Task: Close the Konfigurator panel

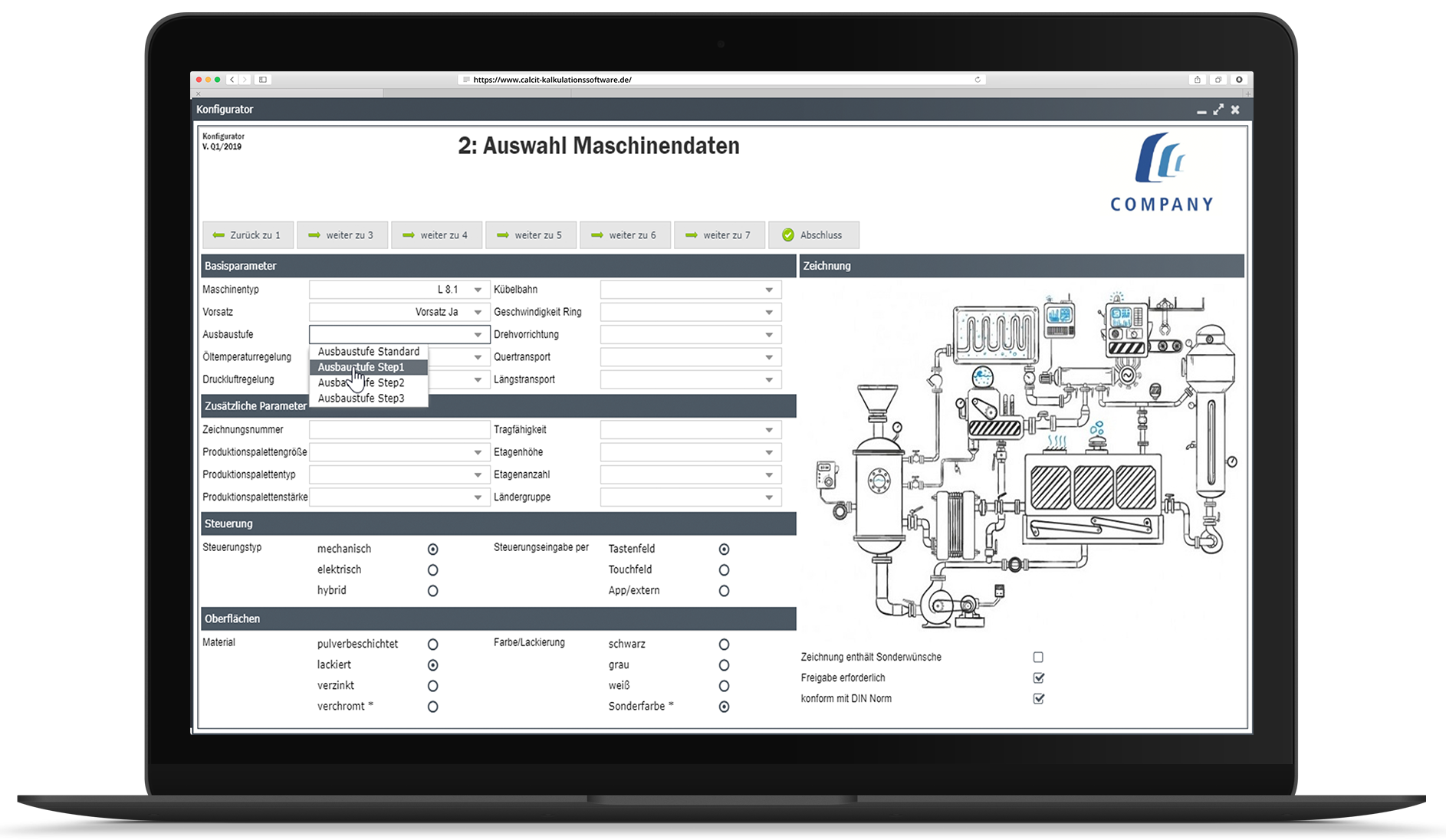Action: click(1235, 110)
